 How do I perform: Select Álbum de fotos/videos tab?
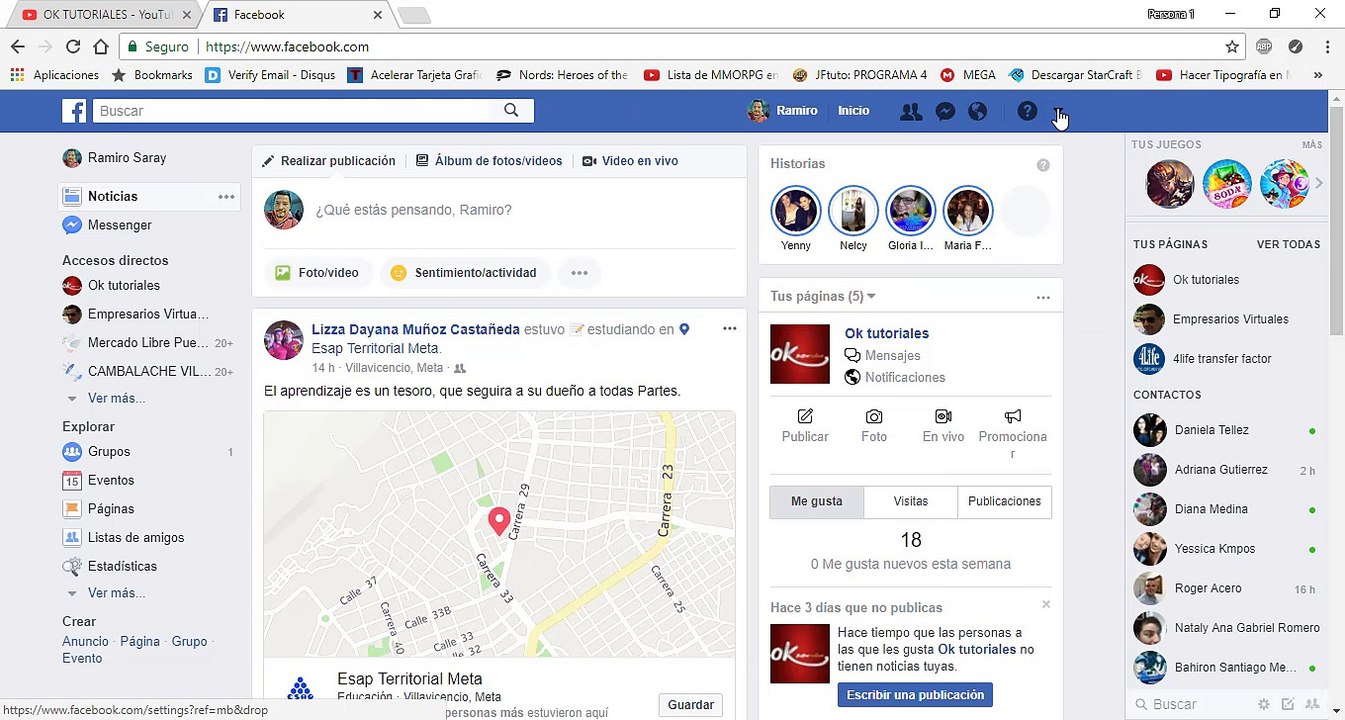[x=489, y=161]
